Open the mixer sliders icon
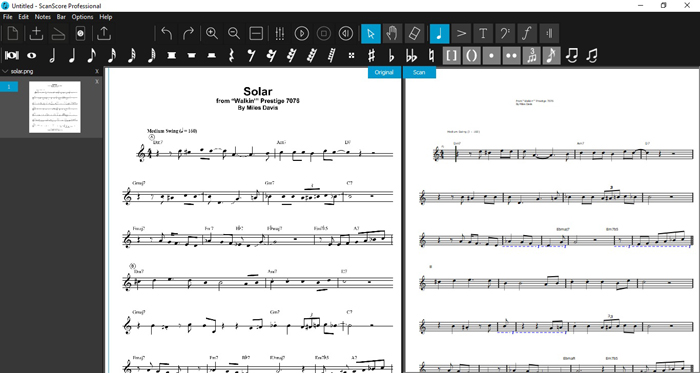This screenshot has height=373, width=700. tap(279, 33)
